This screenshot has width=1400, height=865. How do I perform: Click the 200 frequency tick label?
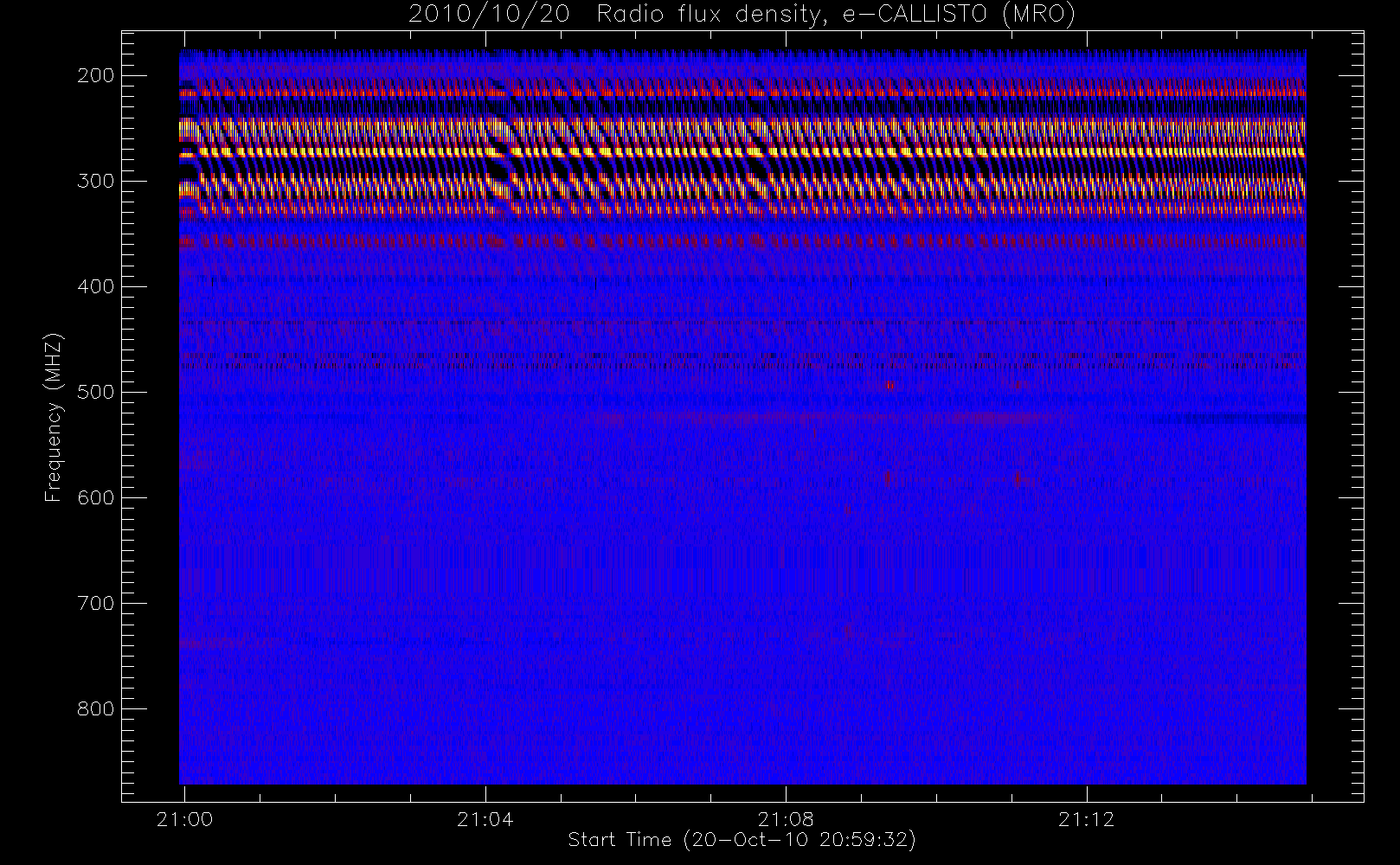96,75
